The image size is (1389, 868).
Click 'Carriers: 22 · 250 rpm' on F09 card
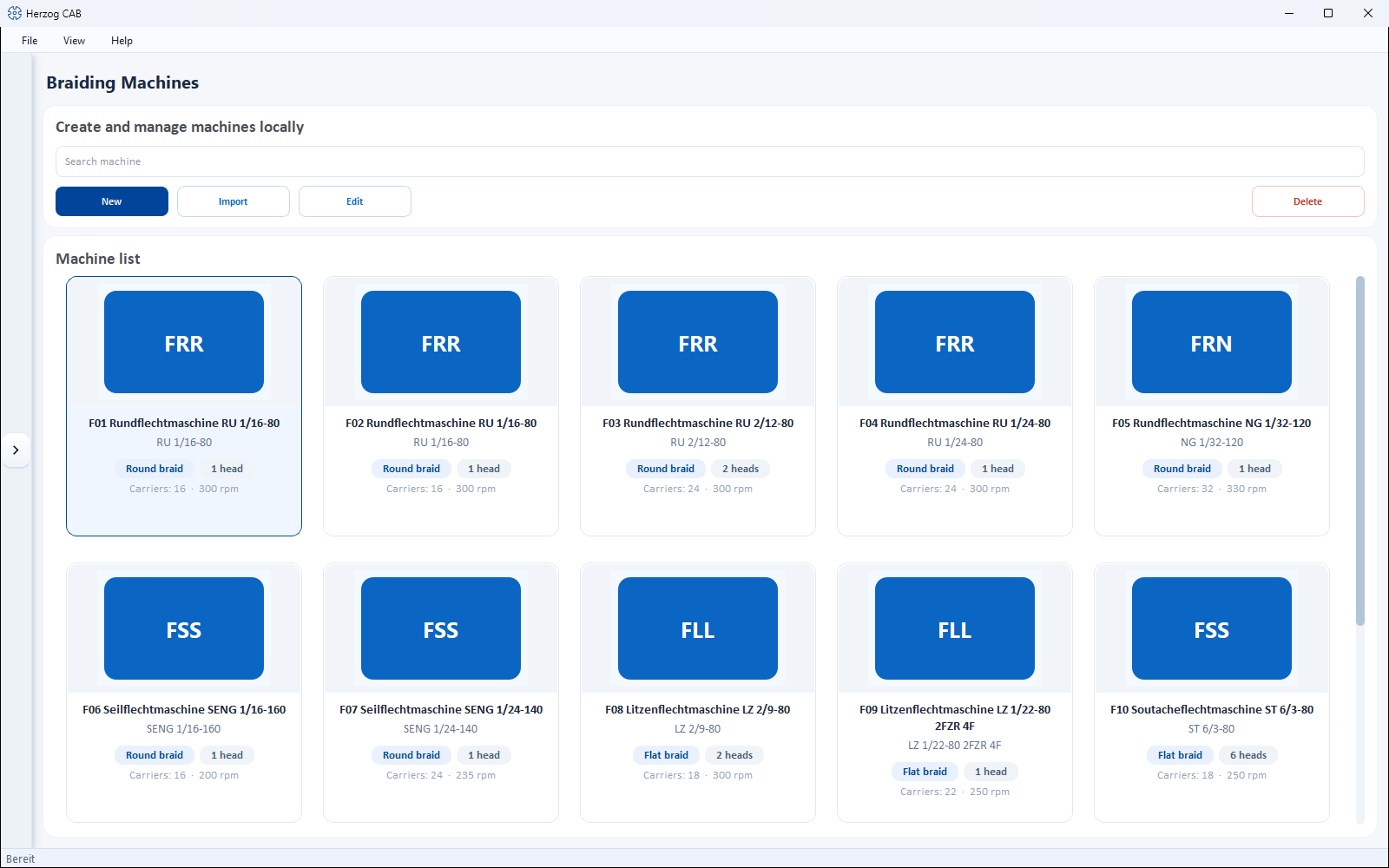coord(955,792)
